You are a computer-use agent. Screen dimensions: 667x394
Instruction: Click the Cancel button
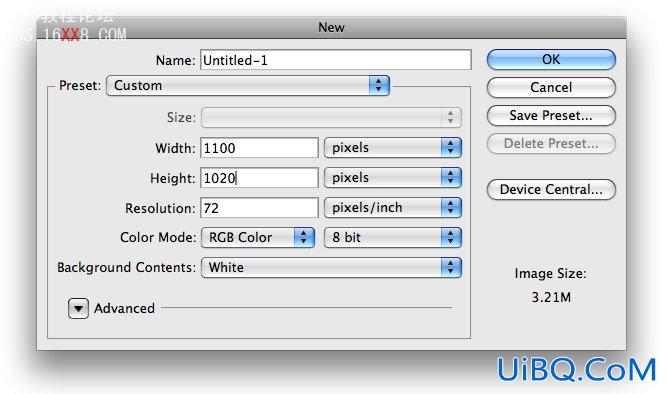(551, 88)
